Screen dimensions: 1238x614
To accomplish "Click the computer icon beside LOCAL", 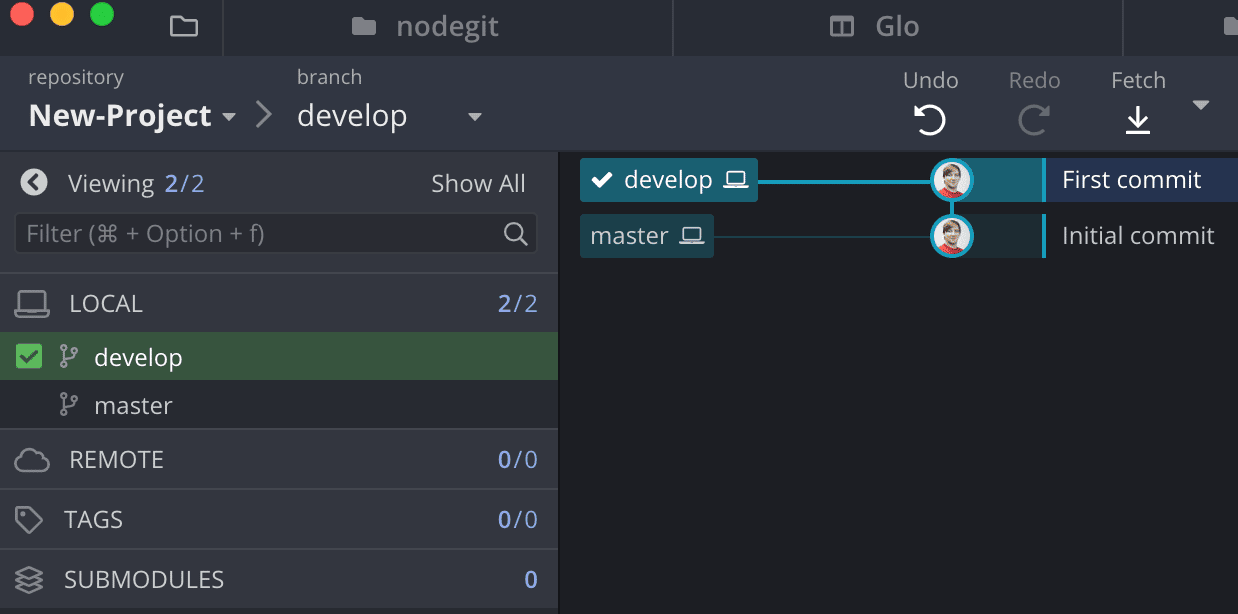I will (32, 303).
